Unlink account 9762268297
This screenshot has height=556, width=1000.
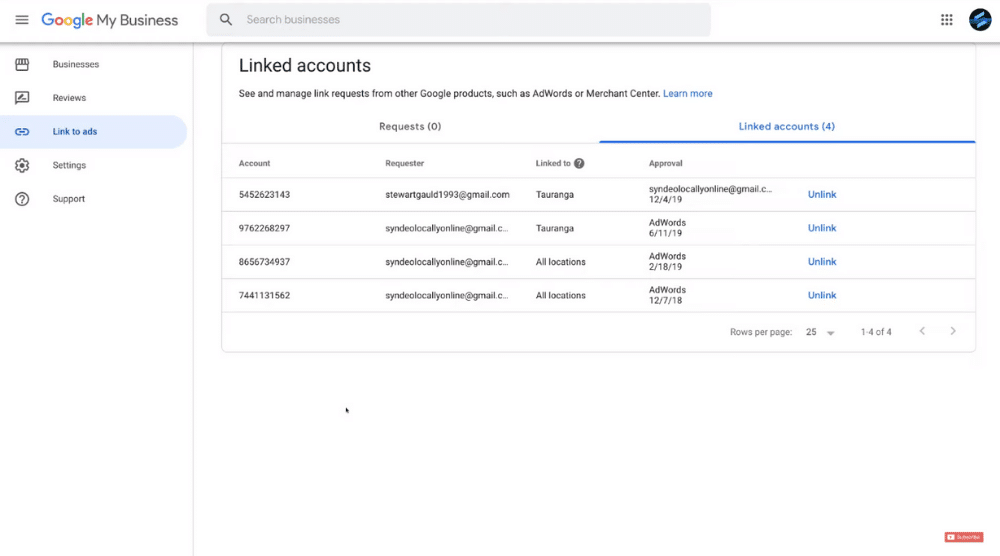[x=821, y=228]
